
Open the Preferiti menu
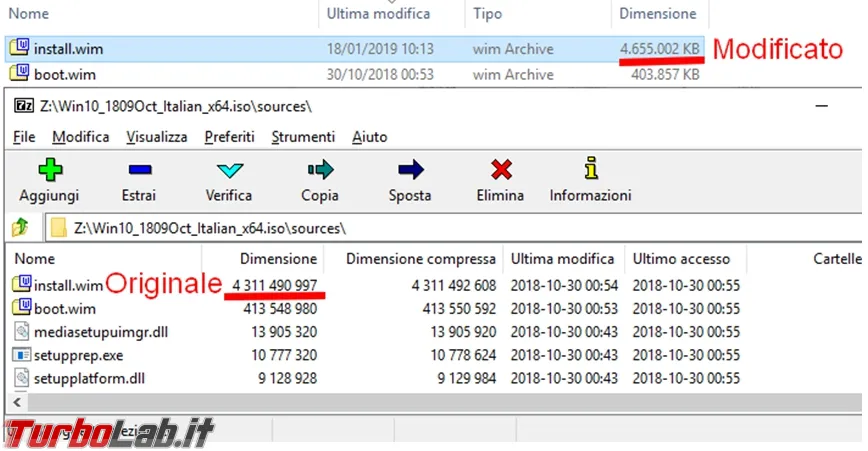point(229,137)
